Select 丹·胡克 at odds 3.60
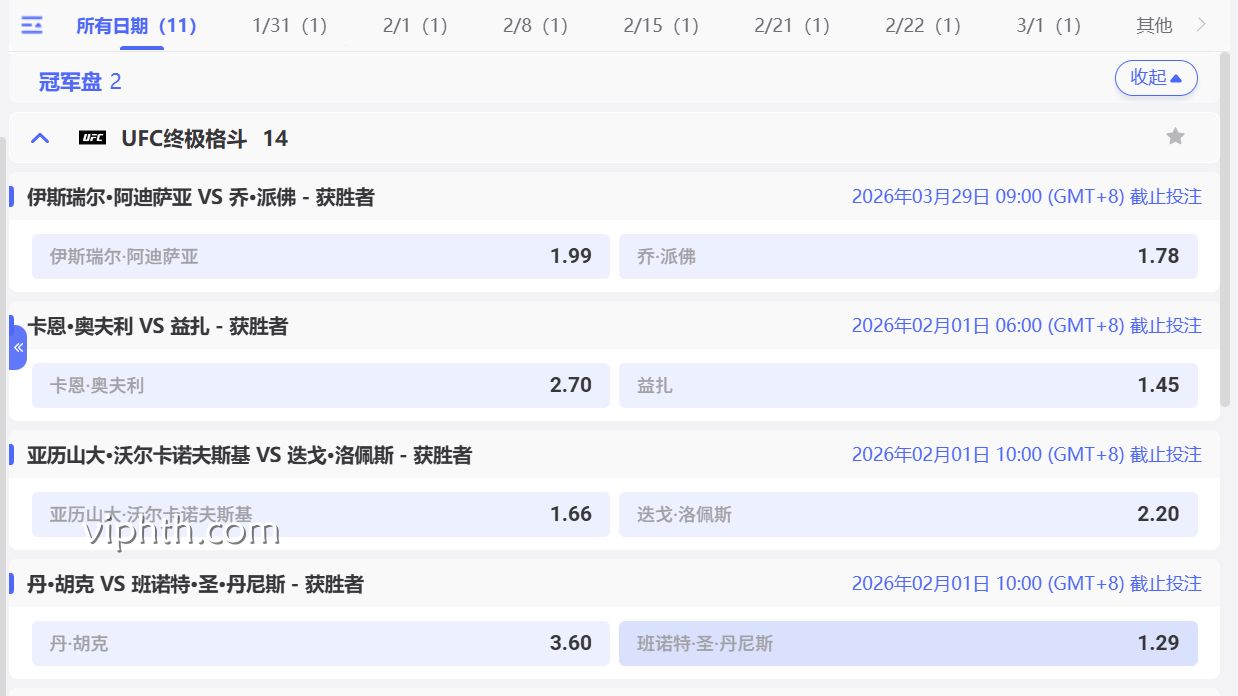Viewport: 1238px width, 696px height. (x=320, y=643)
